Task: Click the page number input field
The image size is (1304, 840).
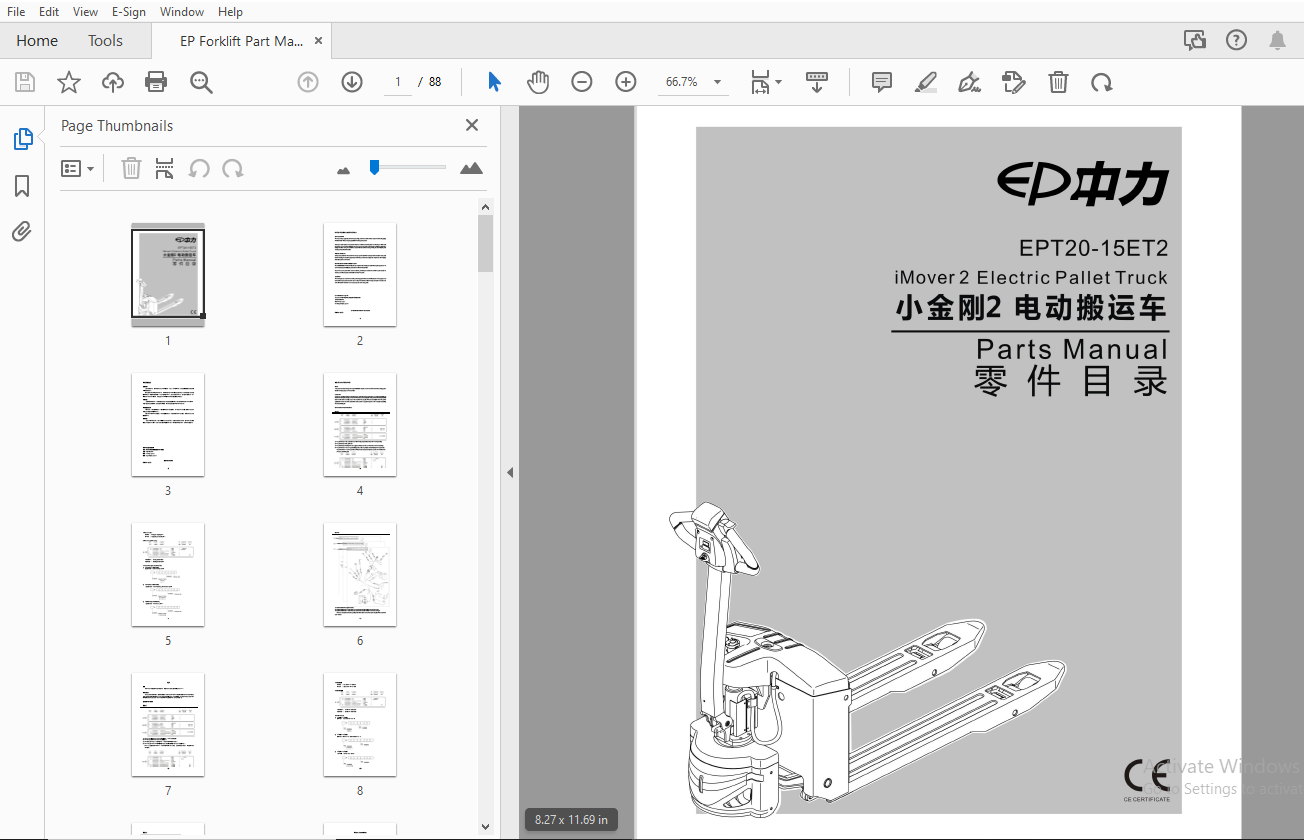Action: coord(398,82)
